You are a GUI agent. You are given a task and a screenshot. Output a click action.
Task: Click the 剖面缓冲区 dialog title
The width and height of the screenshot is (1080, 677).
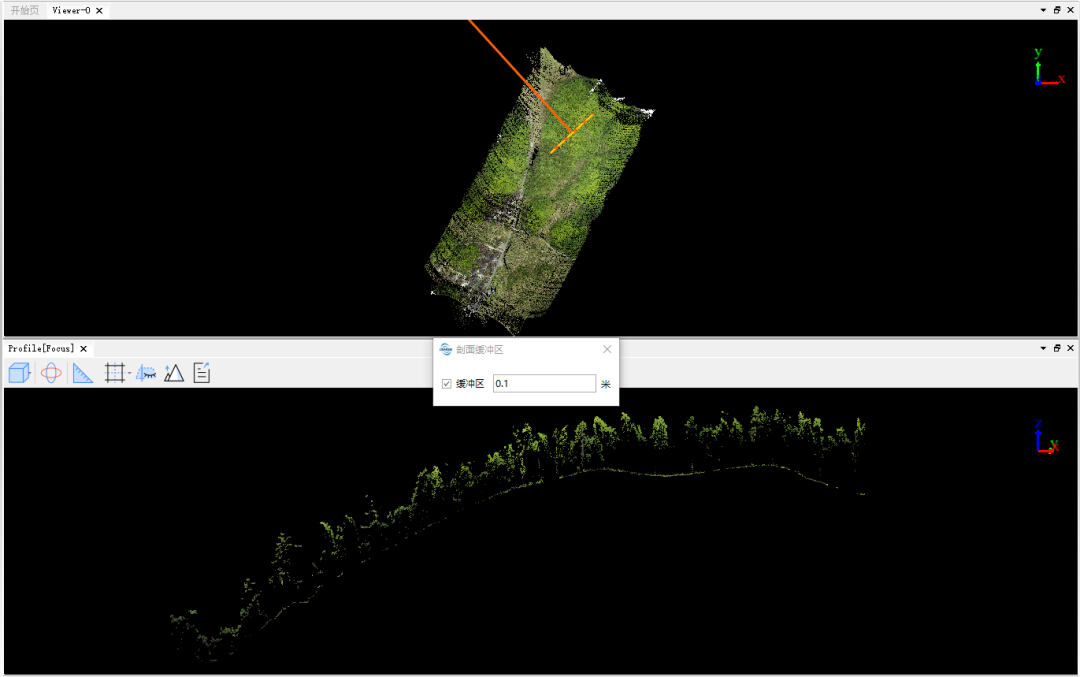pos(479,349)
